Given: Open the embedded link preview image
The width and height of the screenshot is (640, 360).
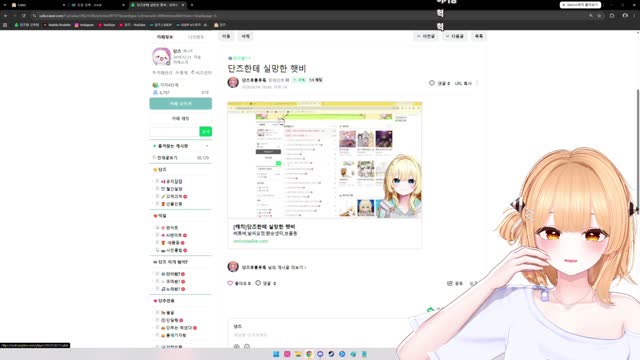Looking at the screenshot, I should (324, 160).
